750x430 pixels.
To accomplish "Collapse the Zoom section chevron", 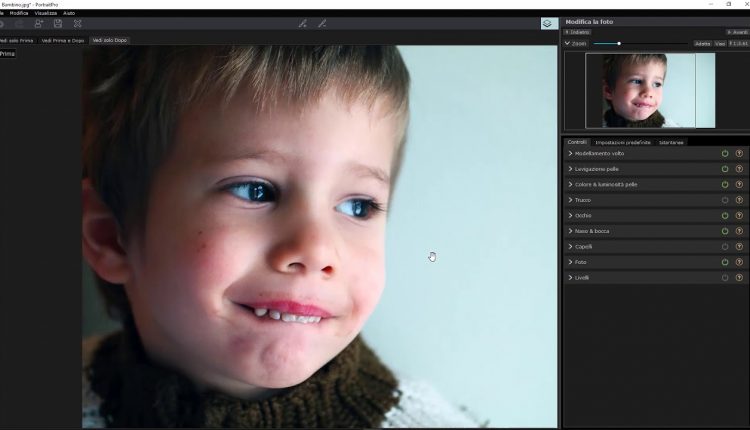I will pyautogui.click(x=567, y=44).
